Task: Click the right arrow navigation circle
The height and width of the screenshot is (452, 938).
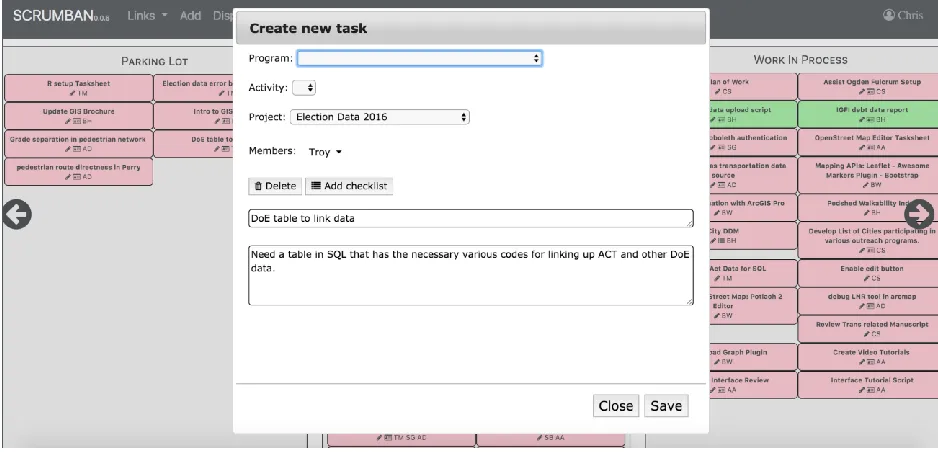Action: [918, 214]
